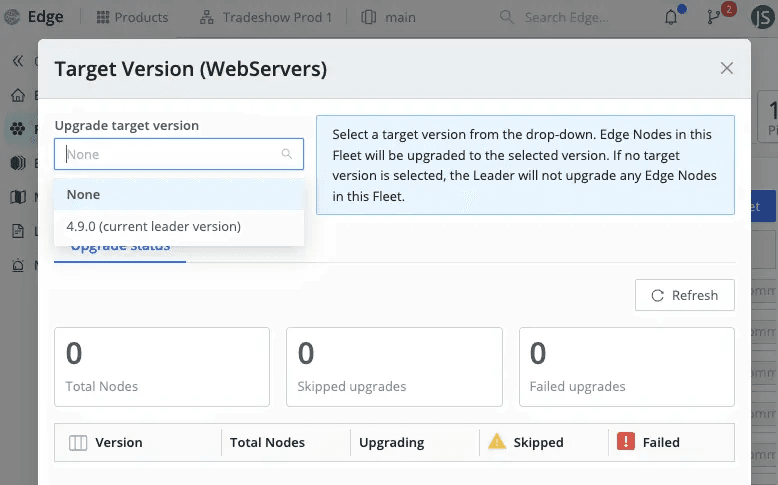778x485 pixels.
Task: Click the Skipped warning triangle icon
Action: (497, 441)
